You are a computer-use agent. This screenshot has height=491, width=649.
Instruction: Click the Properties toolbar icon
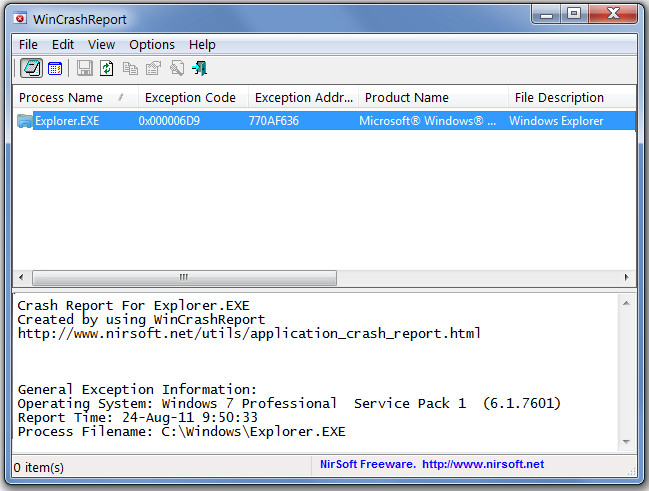(x=154, y=68)
